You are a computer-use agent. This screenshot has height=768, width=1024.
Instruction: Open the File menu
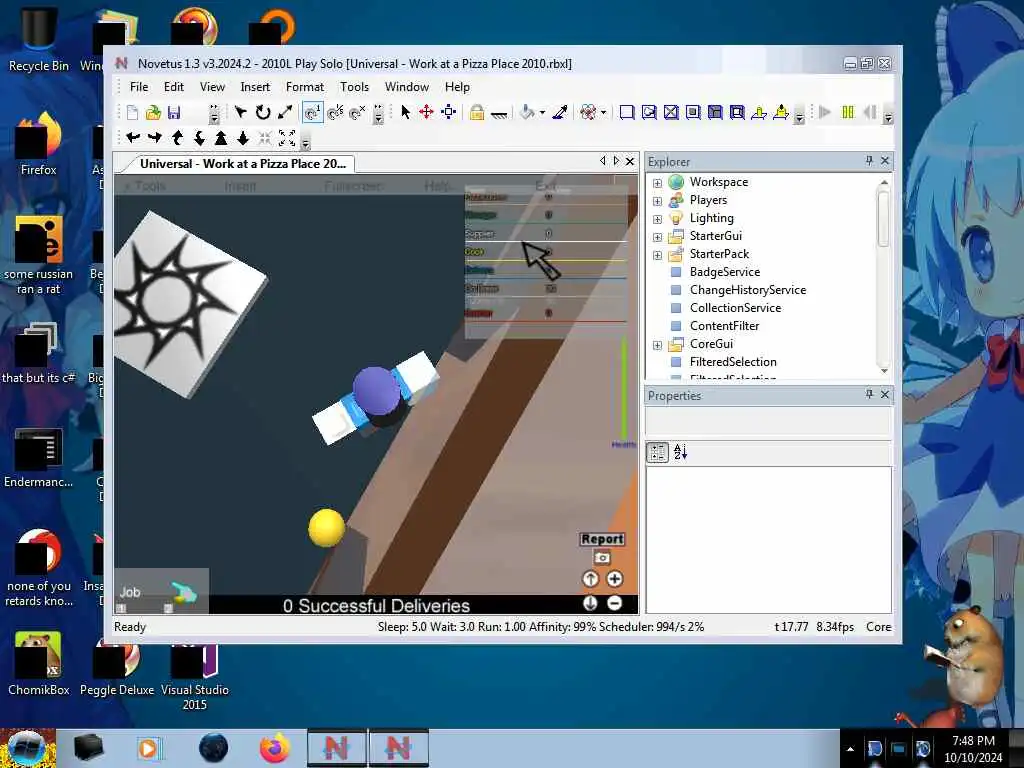[x=139, y=87]
